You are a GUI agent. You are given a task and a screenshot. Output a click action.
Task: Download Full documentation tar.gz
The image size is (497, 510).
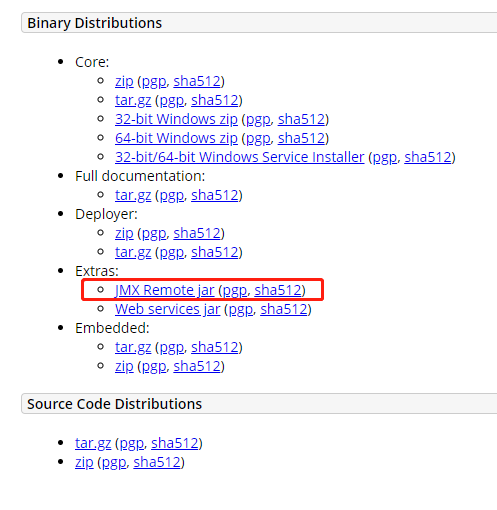pyautogui.click(x=133, y=195)
